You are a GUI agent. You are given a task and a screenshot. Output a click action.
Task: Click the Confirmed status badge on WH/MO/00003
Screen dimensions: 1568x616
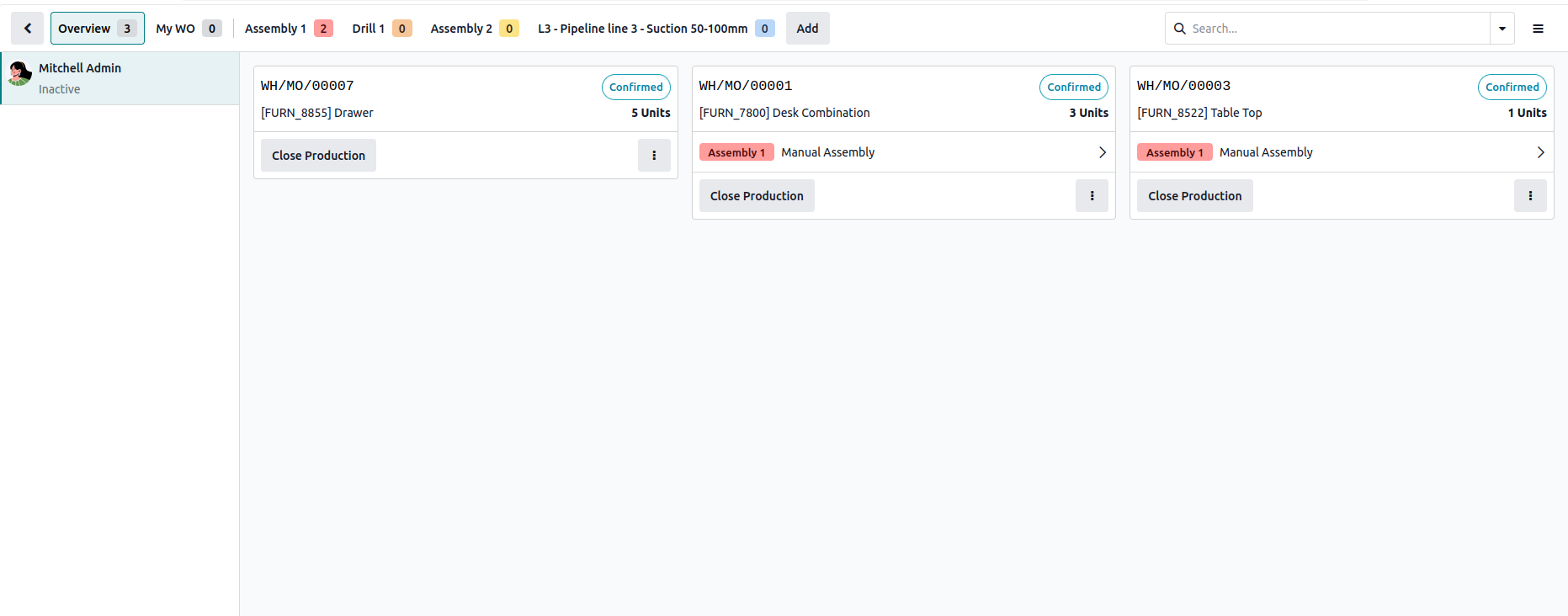[1512, 87]
